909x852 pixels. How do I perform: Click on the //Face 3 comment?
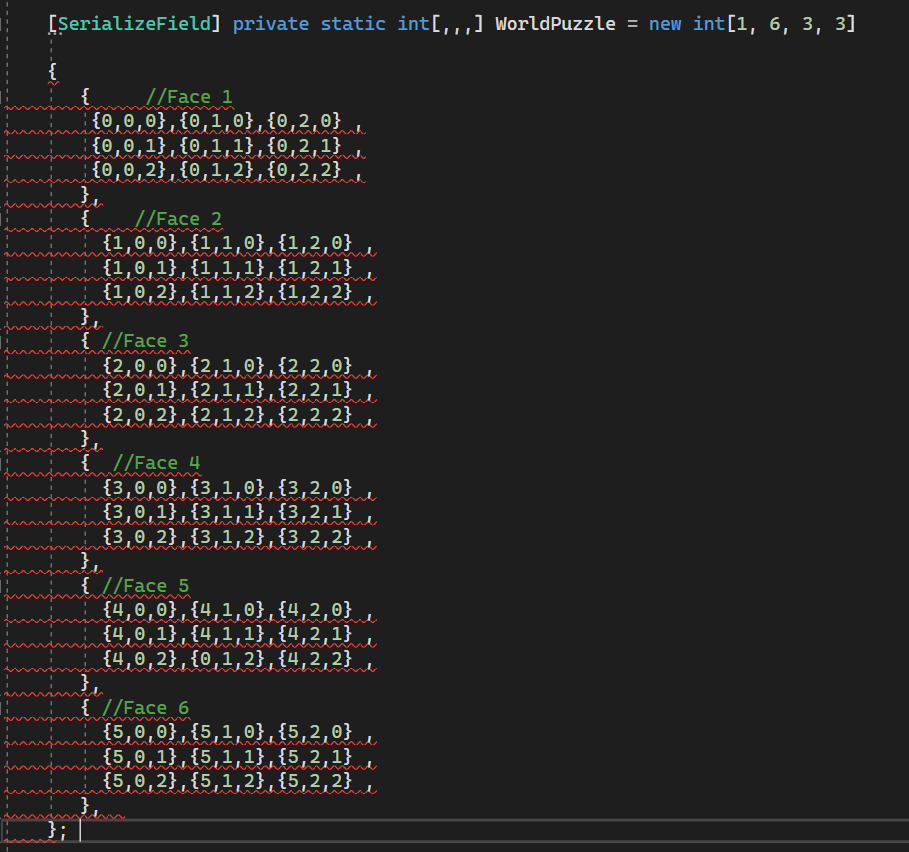tap(145, 341)
